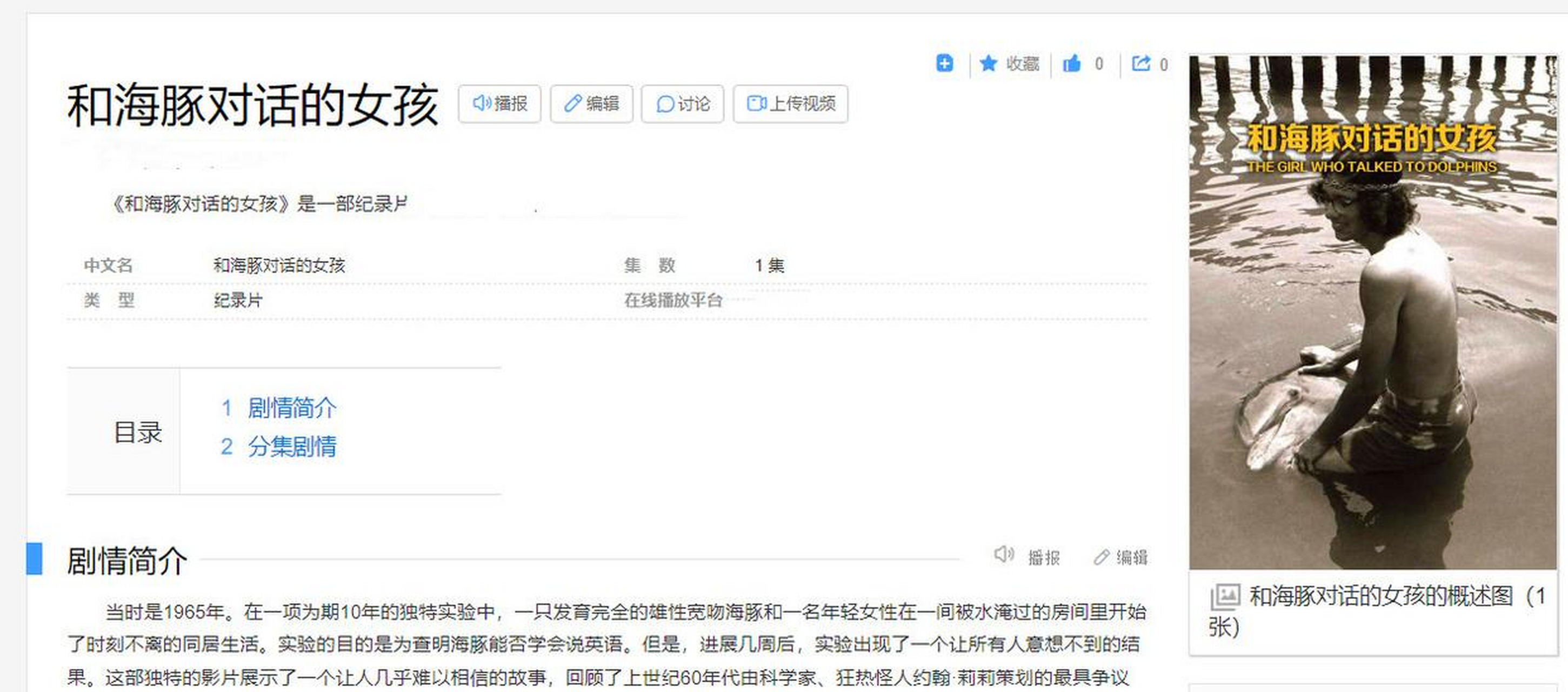
Task: Click the share count 0
Action: coord(1164,63)
